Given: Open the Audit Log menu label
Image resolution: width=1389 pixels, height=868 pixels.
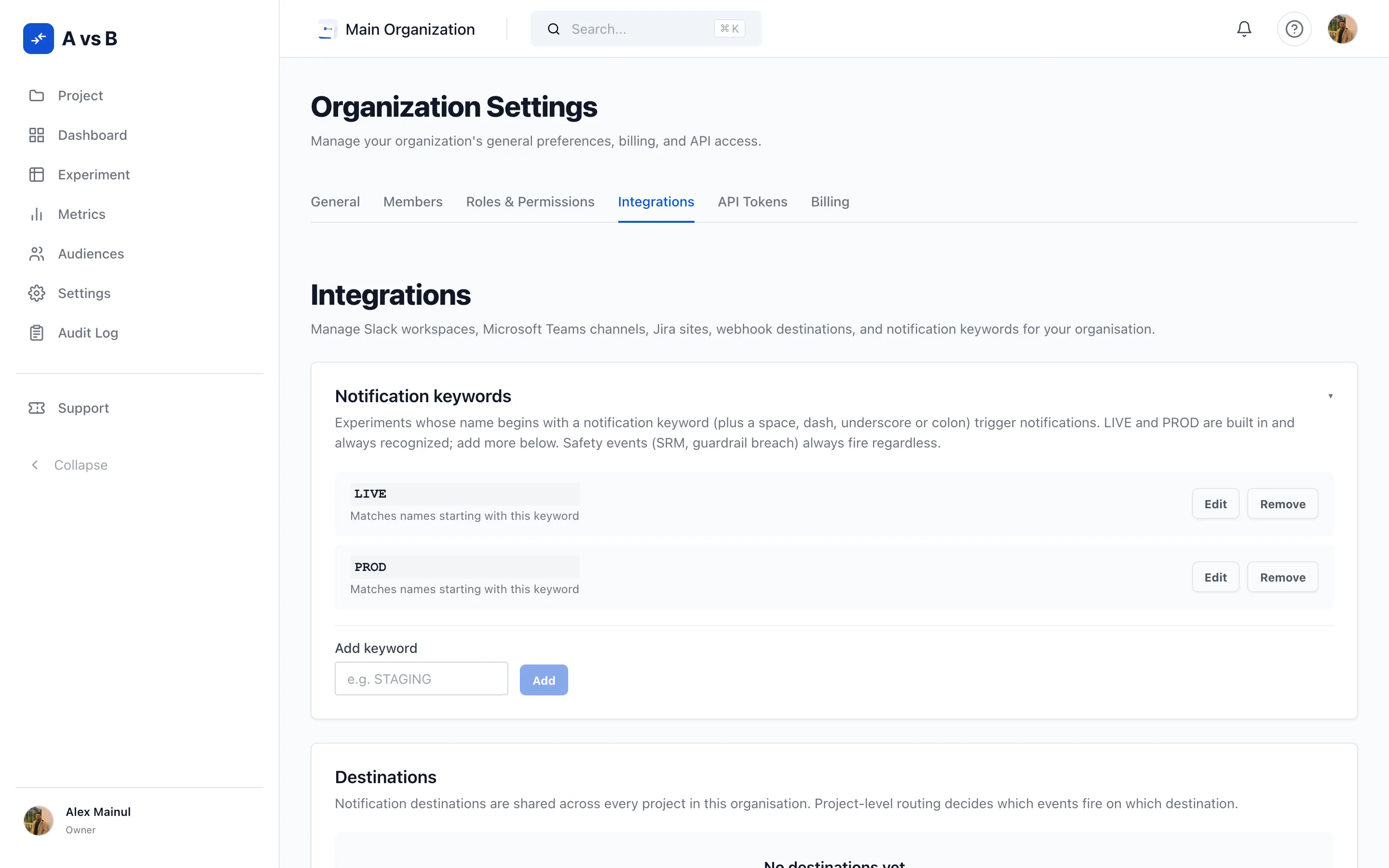Looking at the screenshot, I should (x=88, y=333).
